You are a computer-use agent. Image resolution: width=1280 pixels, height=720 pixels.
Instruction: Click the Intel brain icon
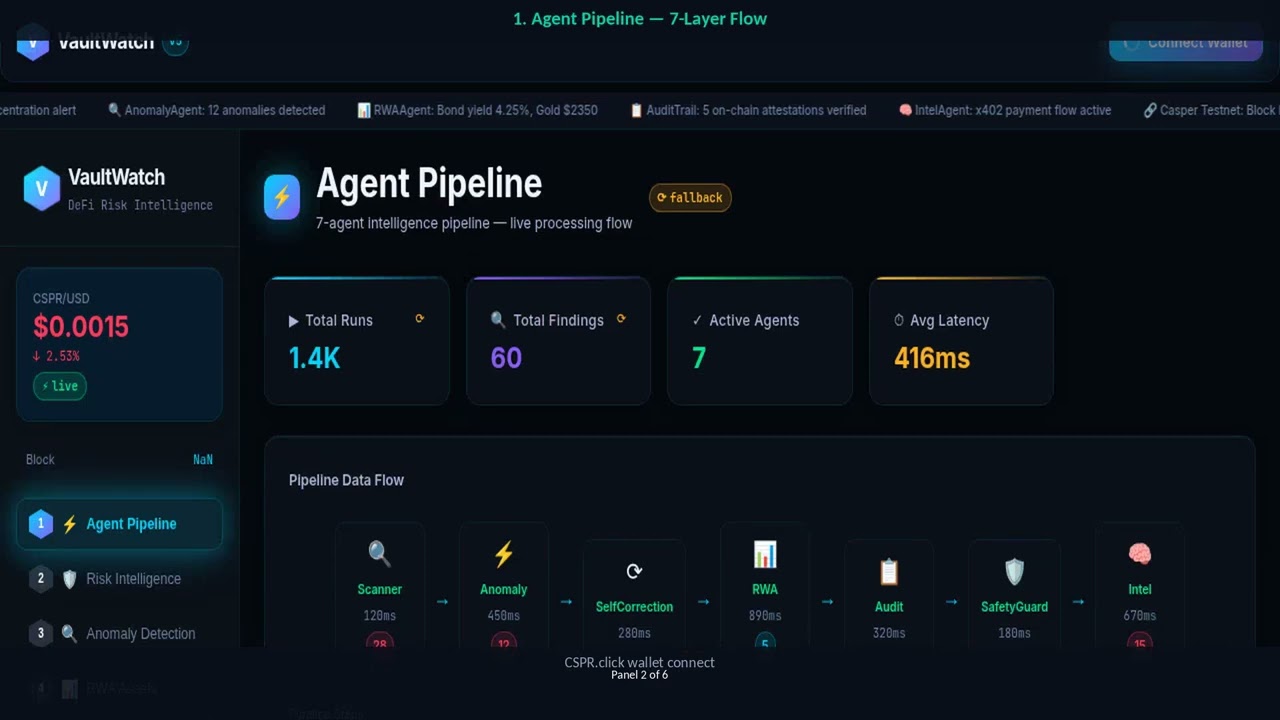pyautogui.click(x=1139, y=553)
